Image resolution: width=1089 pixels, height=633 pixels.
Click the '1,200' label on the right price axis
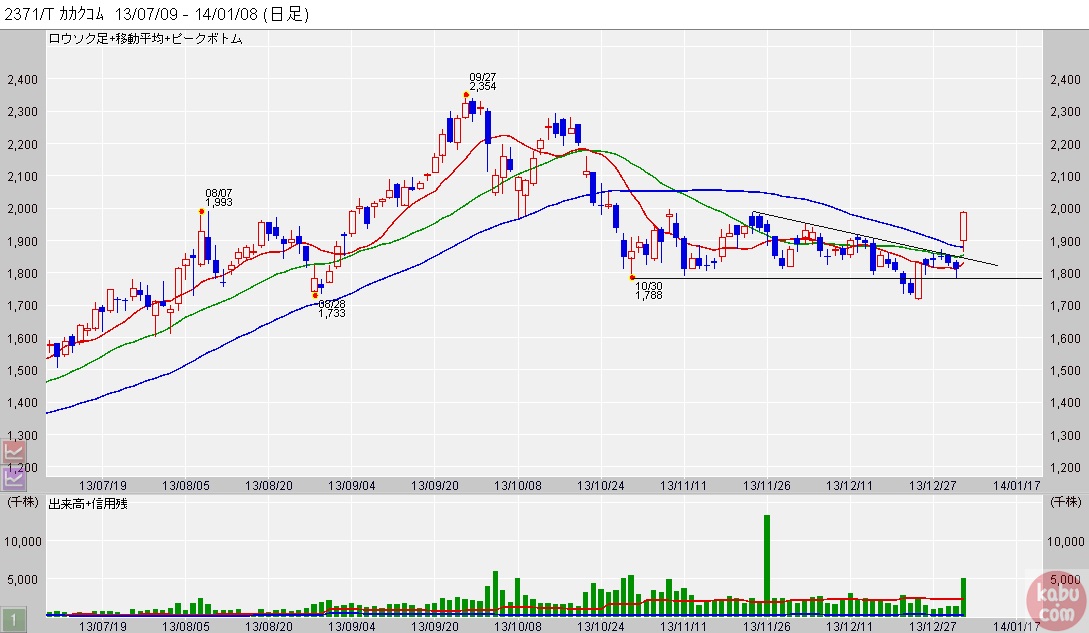coord(1065,468)
